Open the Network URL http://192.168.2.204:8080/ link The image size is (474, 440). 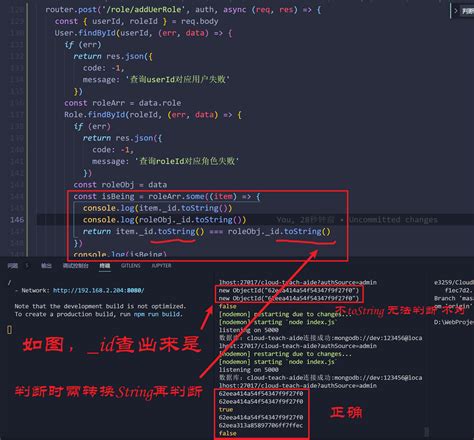tap(99, 290)
